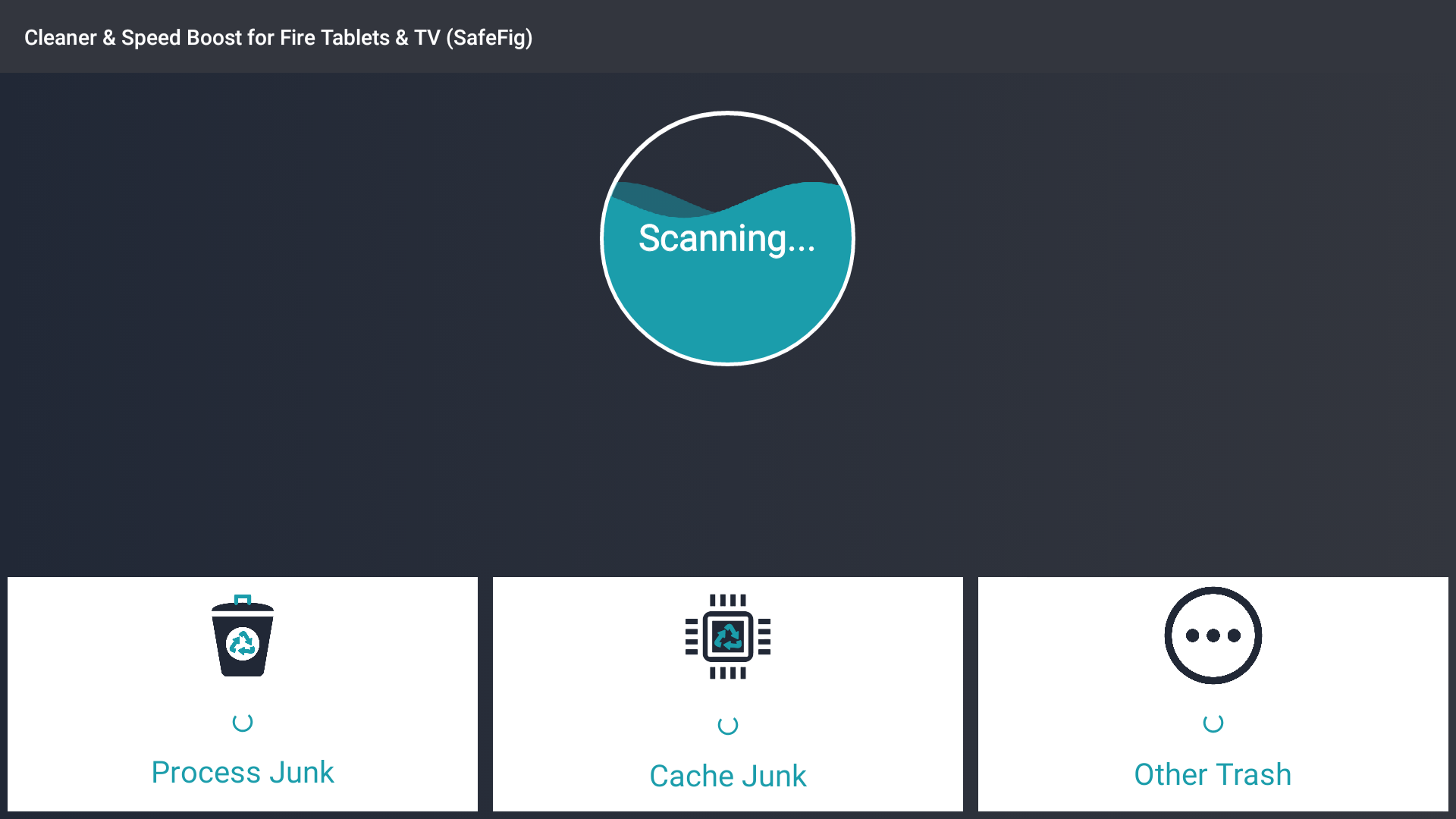Click the Cleaner & Speed Boost app title
Viewport: 1456px width, 819px height.
tap(278, 37)
